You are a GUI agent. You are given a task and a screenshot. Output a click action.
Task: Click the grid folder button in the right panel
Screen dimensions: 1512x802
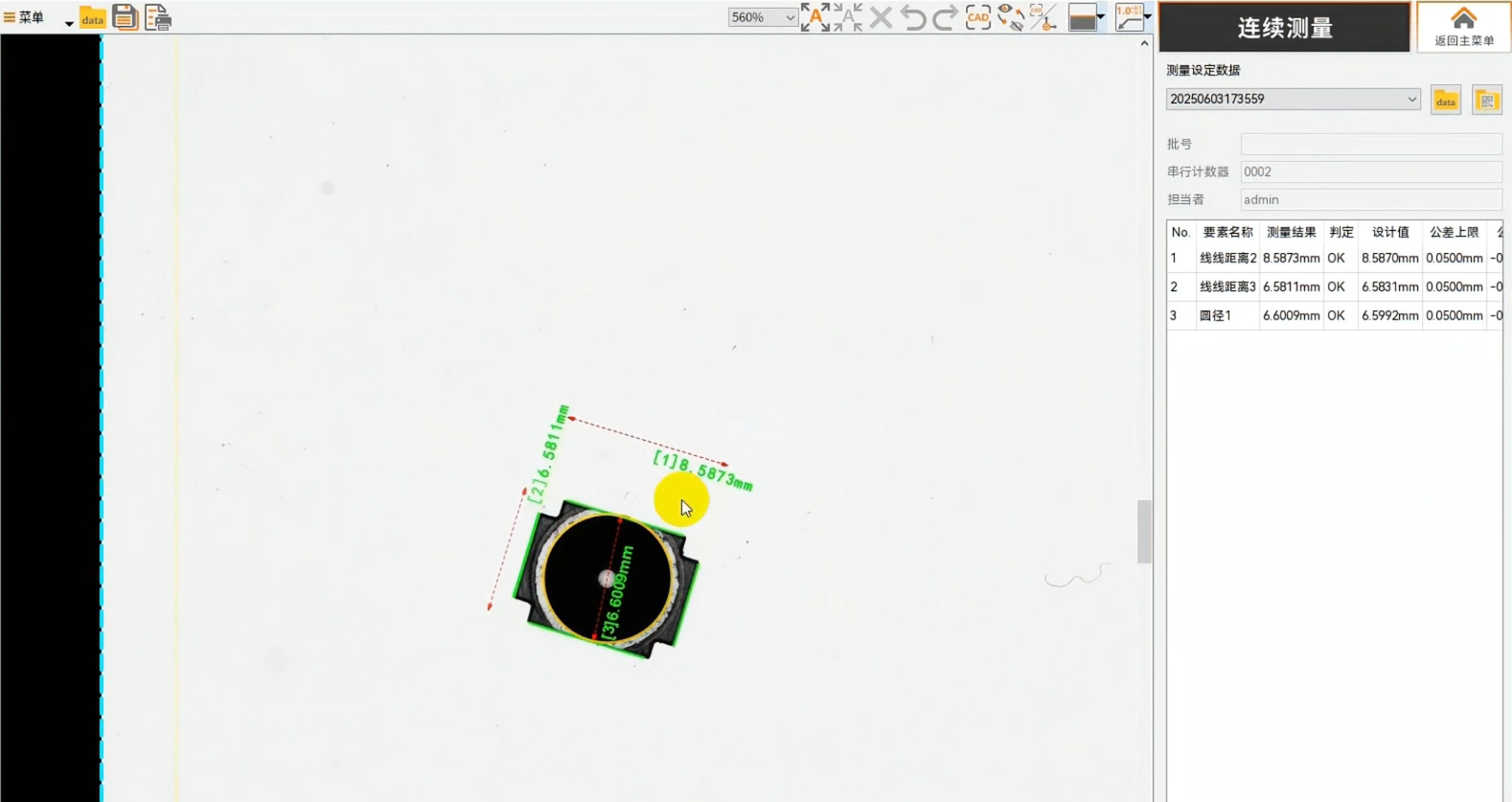click(x=1486, y=101)
